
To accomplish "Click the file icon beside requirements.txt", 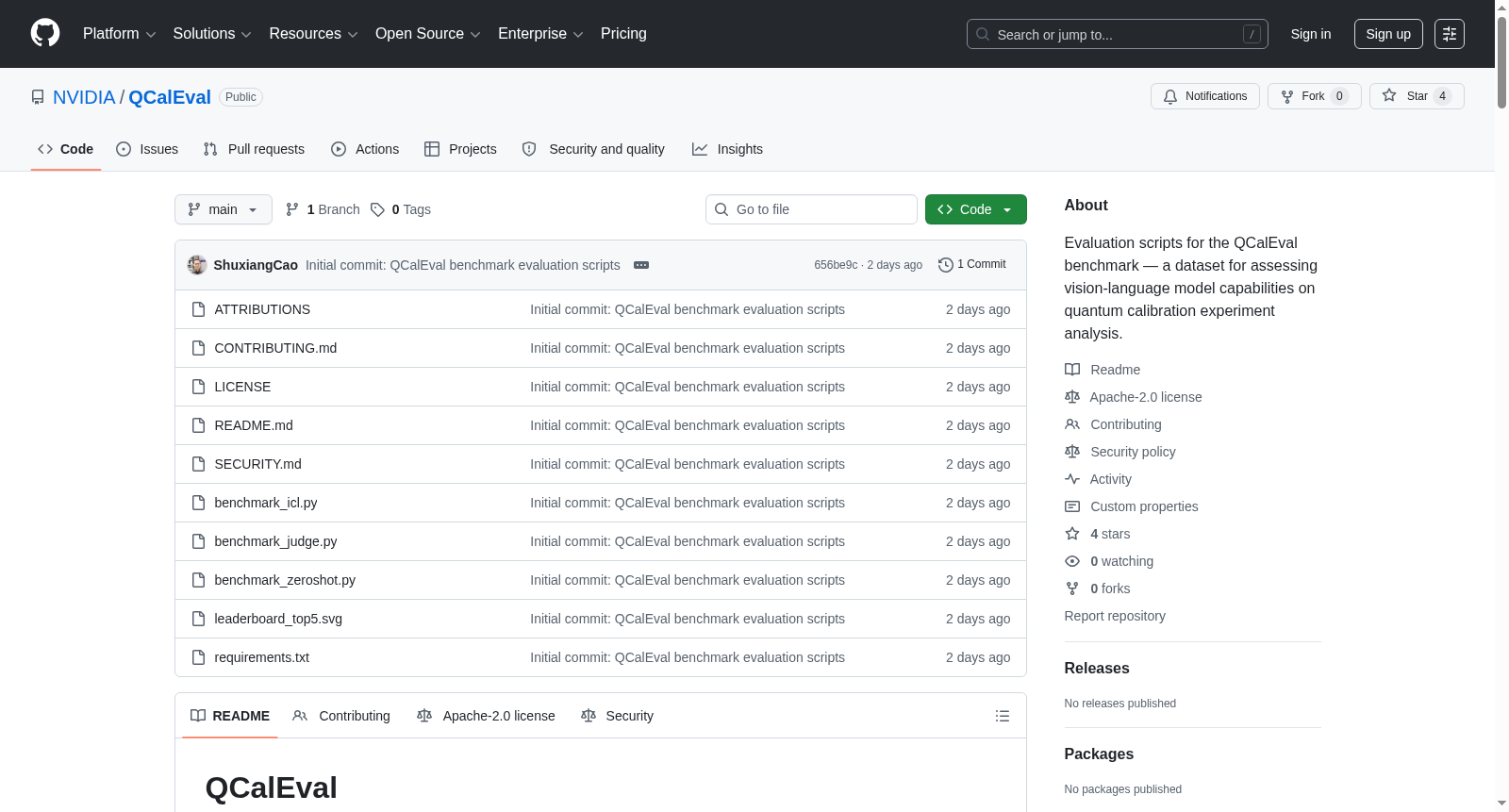I will [x=198, y=657].
